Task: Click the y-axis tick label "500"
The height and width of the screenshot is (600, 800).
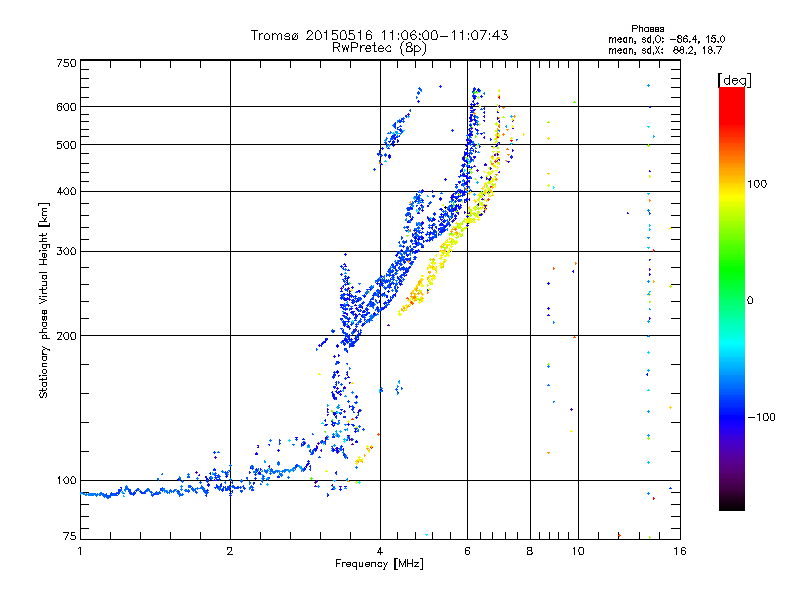Action: click(x=66, y=145)
